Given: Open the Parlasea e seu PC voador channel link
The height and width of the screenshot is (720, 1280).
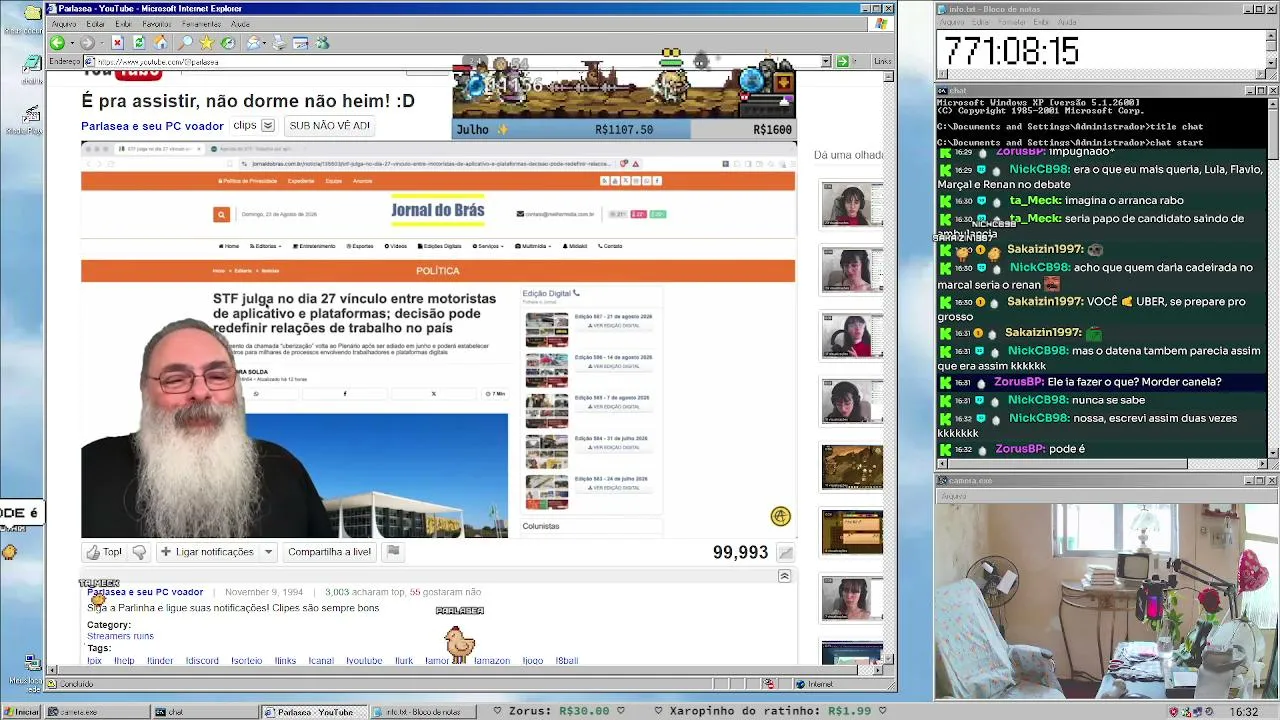Looking at the screenshot, I should (x=152, y=126).
